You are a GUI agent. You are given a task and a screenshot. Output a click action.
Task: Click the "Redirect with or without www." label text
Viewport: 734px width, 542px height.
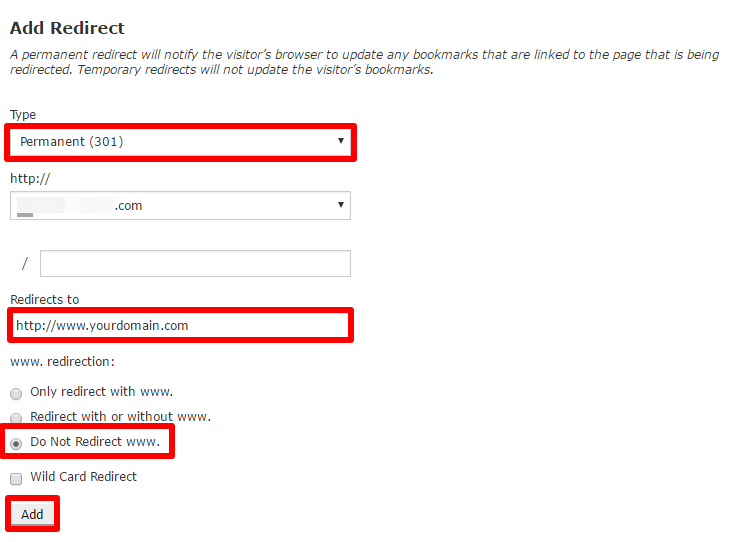coord(120,417)
